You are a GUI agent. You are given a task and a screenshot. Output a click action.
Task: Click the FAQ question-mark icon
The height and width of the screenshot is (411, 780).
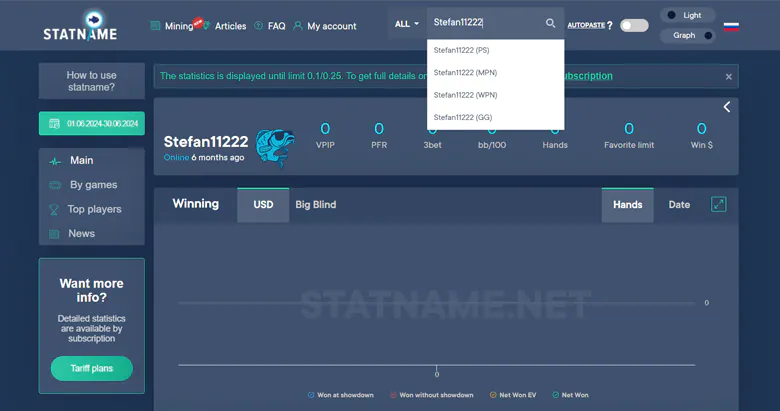coord(258,25)
